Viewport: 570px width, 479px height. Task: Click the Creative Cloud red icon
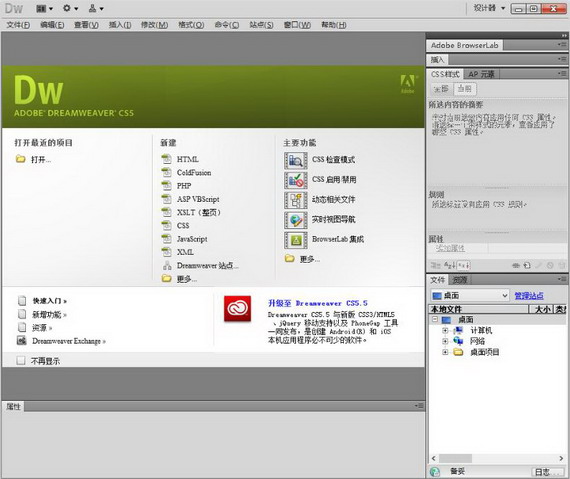tap(237, 309)
